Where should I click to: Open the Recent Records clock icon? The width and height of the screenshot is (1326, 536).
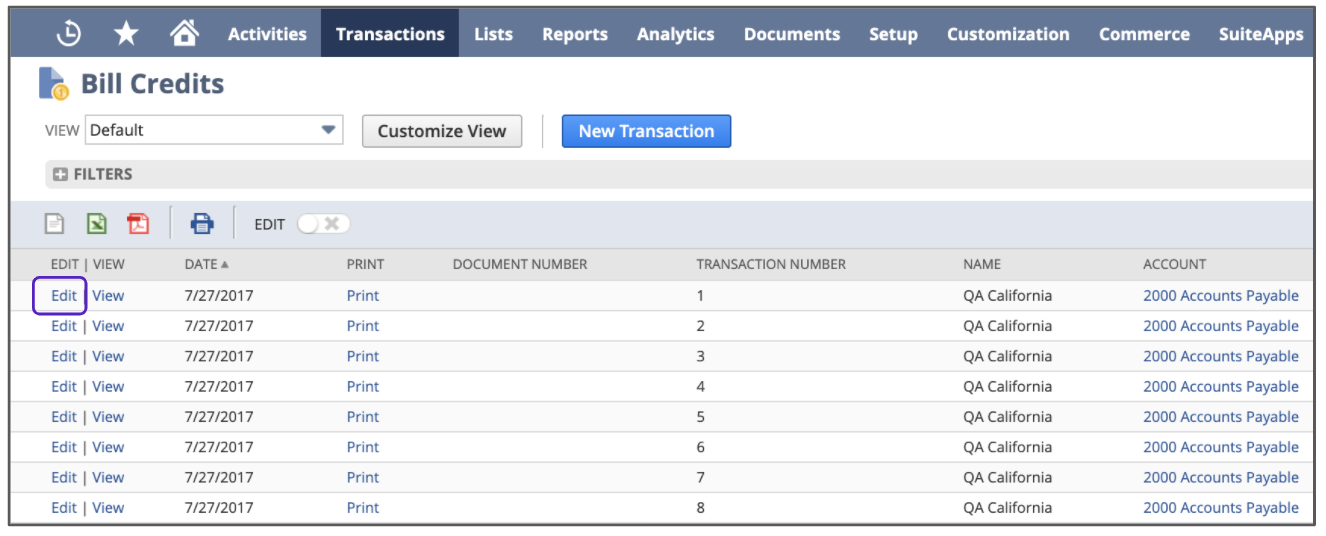tap(68, 34)
